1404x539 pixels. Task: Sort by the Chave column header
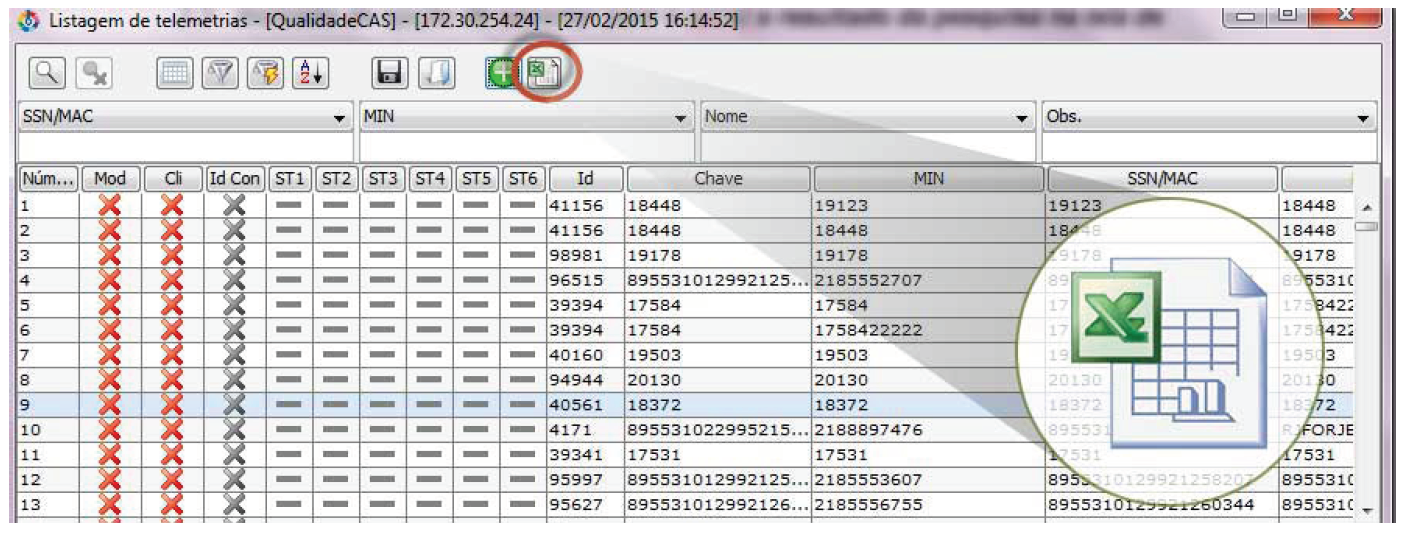pos(718,179)
